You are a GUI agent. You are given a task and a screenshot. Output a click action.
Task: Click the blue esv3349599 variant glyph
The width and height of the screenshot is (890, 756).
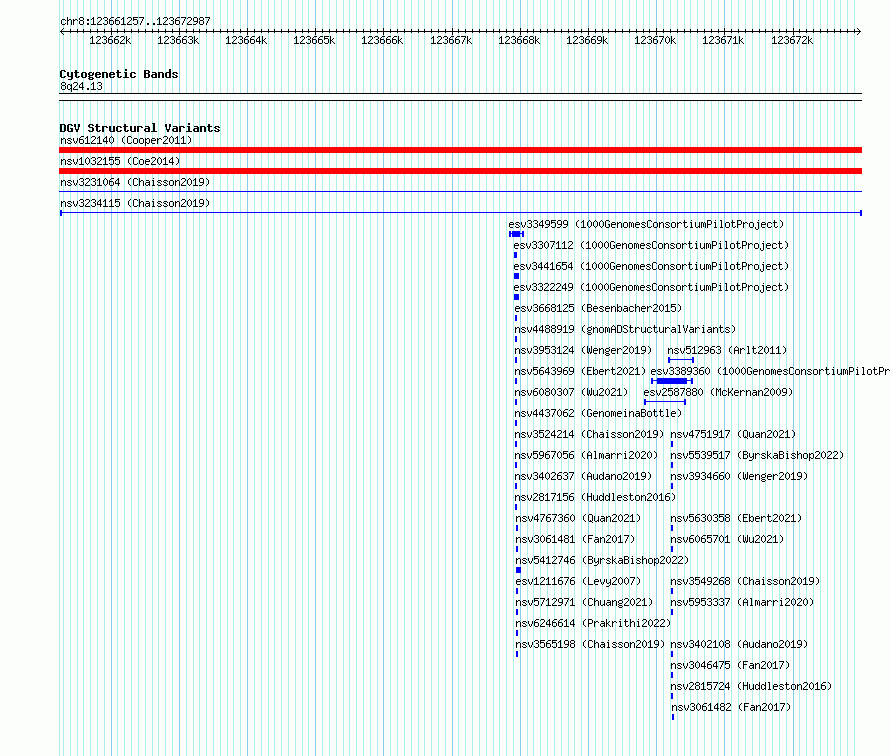pos(517,234)
